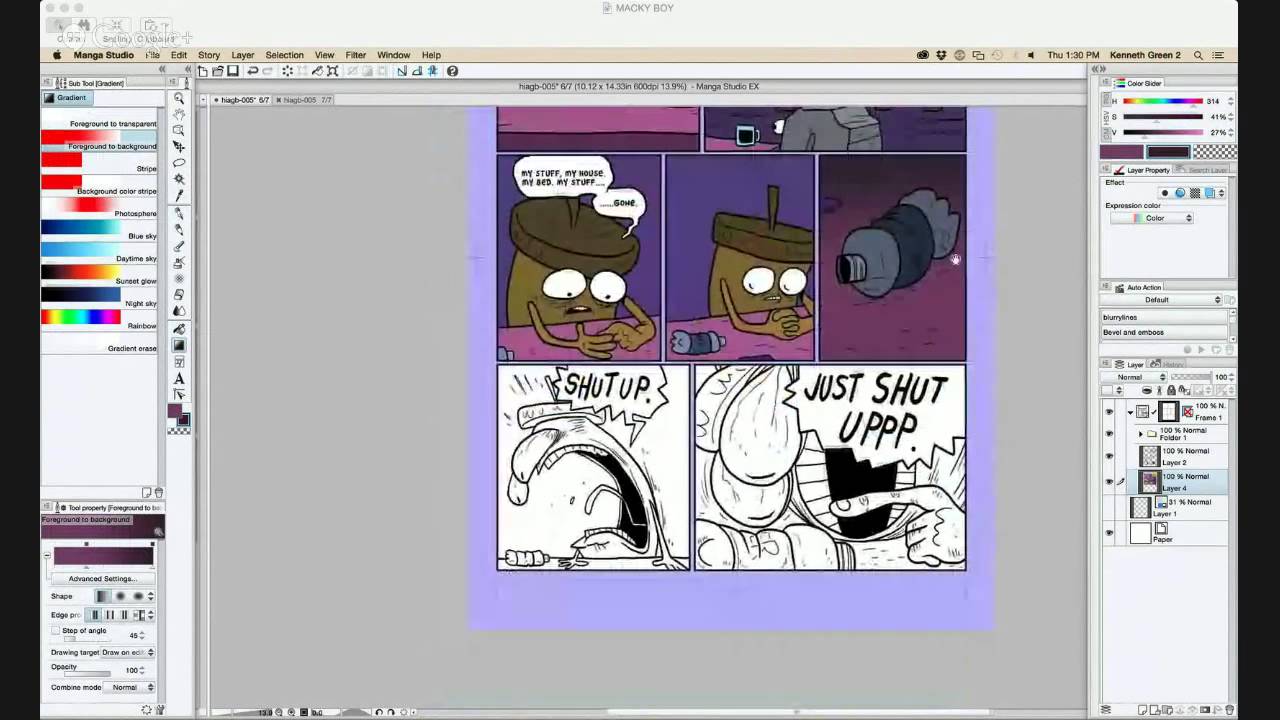The width and height of the screenshot is (1280, 720).
Task: Click the Scale up/down transform icon
Action: tap(333, 71)
